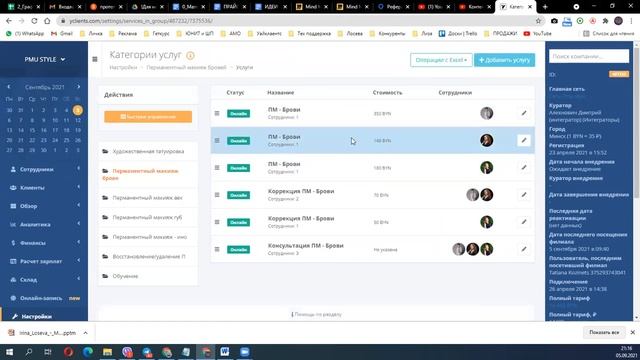Click Показать все in downloads bar
Image resolution: width=640 pixels, height=360 pixels.
pos(604,333)
